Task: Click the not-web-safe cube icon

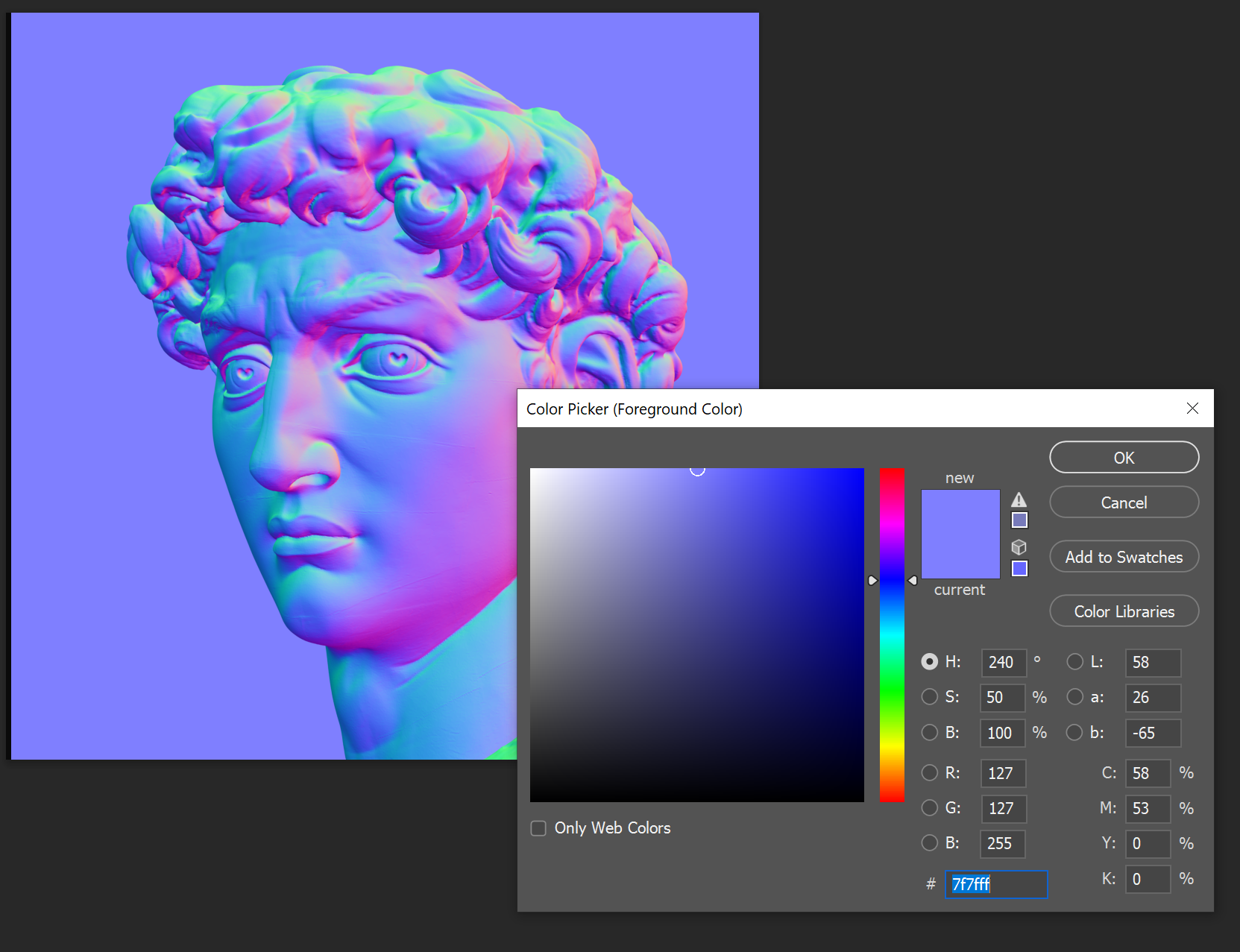Action: pyautogui.click(x=1019, y=547)
